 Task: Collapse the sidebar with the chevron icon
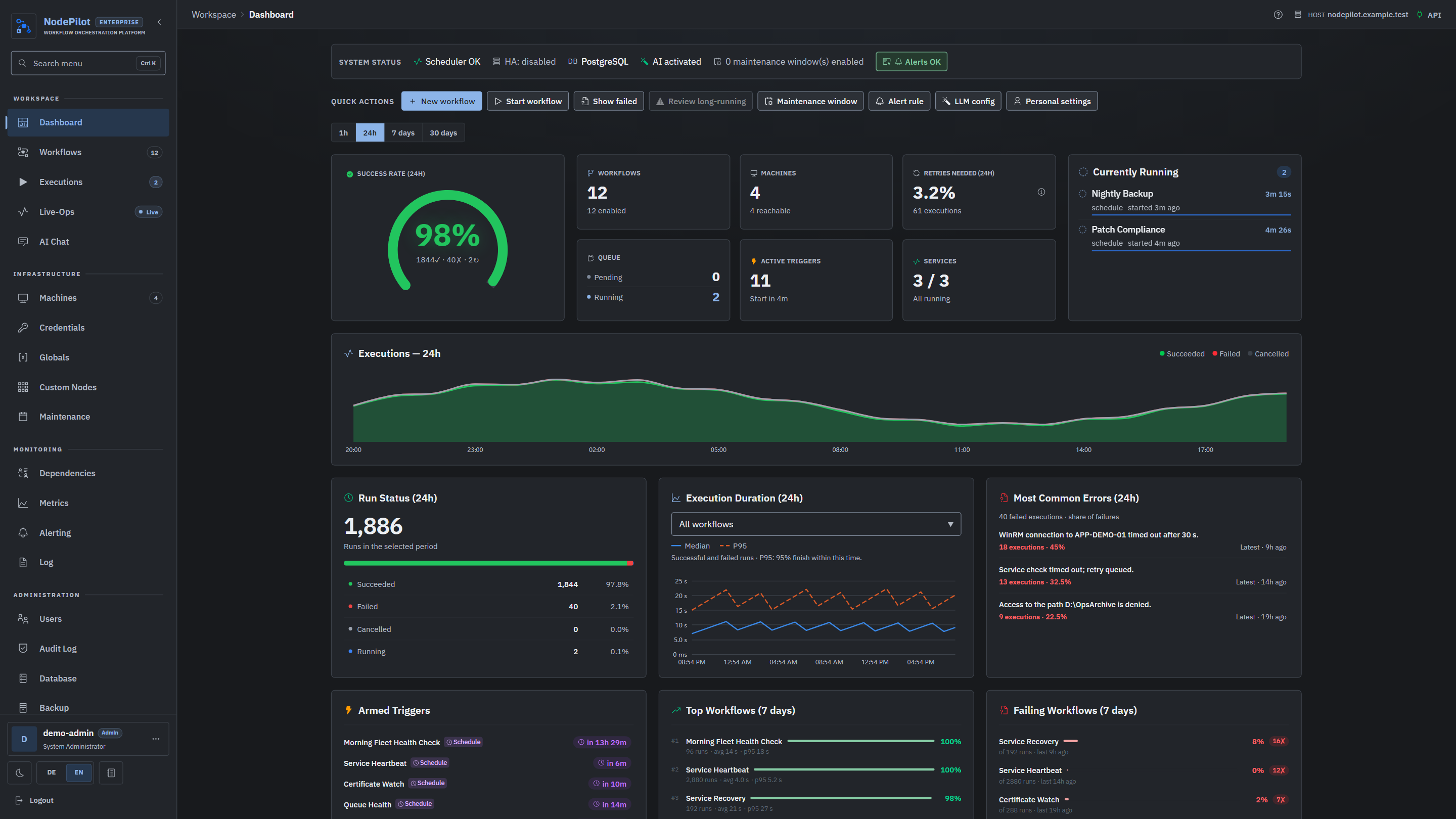(x=159, y=22)
